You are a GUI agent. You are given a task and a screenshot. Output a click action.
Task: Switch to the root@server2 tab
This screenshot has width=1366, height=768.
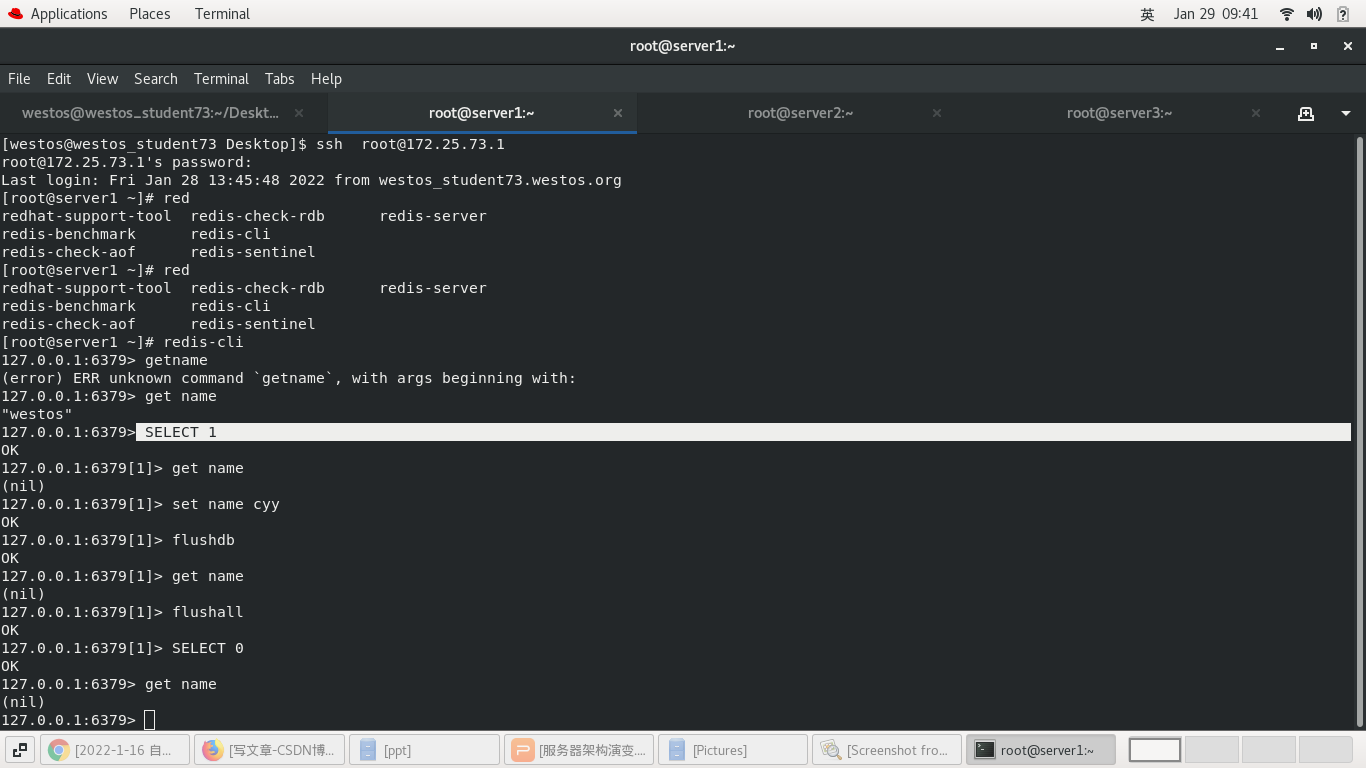tap(801, 113)
